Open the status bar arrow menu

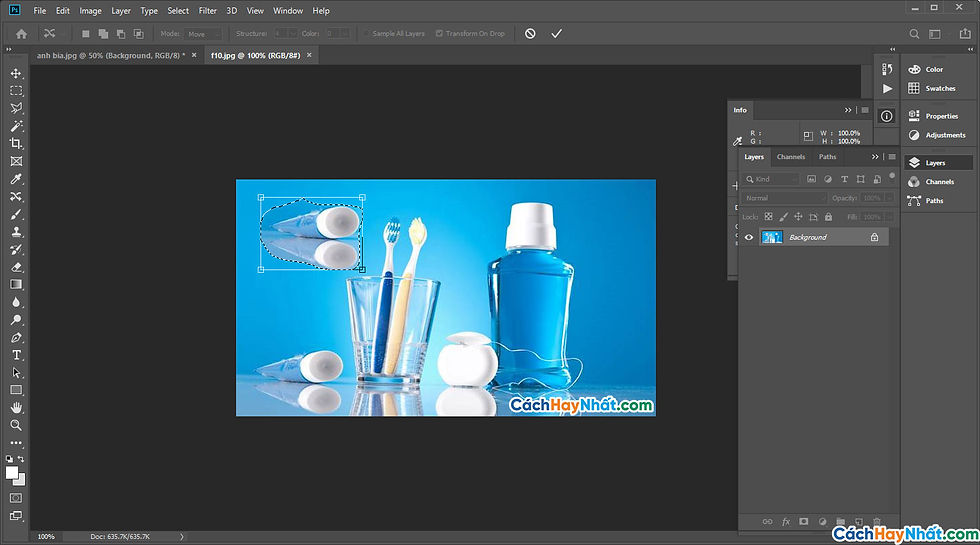point(182,536)
